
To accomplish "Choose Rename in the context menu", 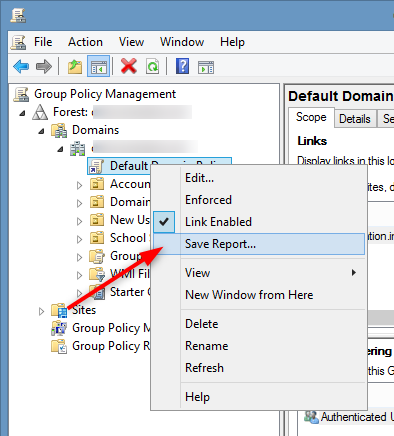I will [x=207, y=346].
